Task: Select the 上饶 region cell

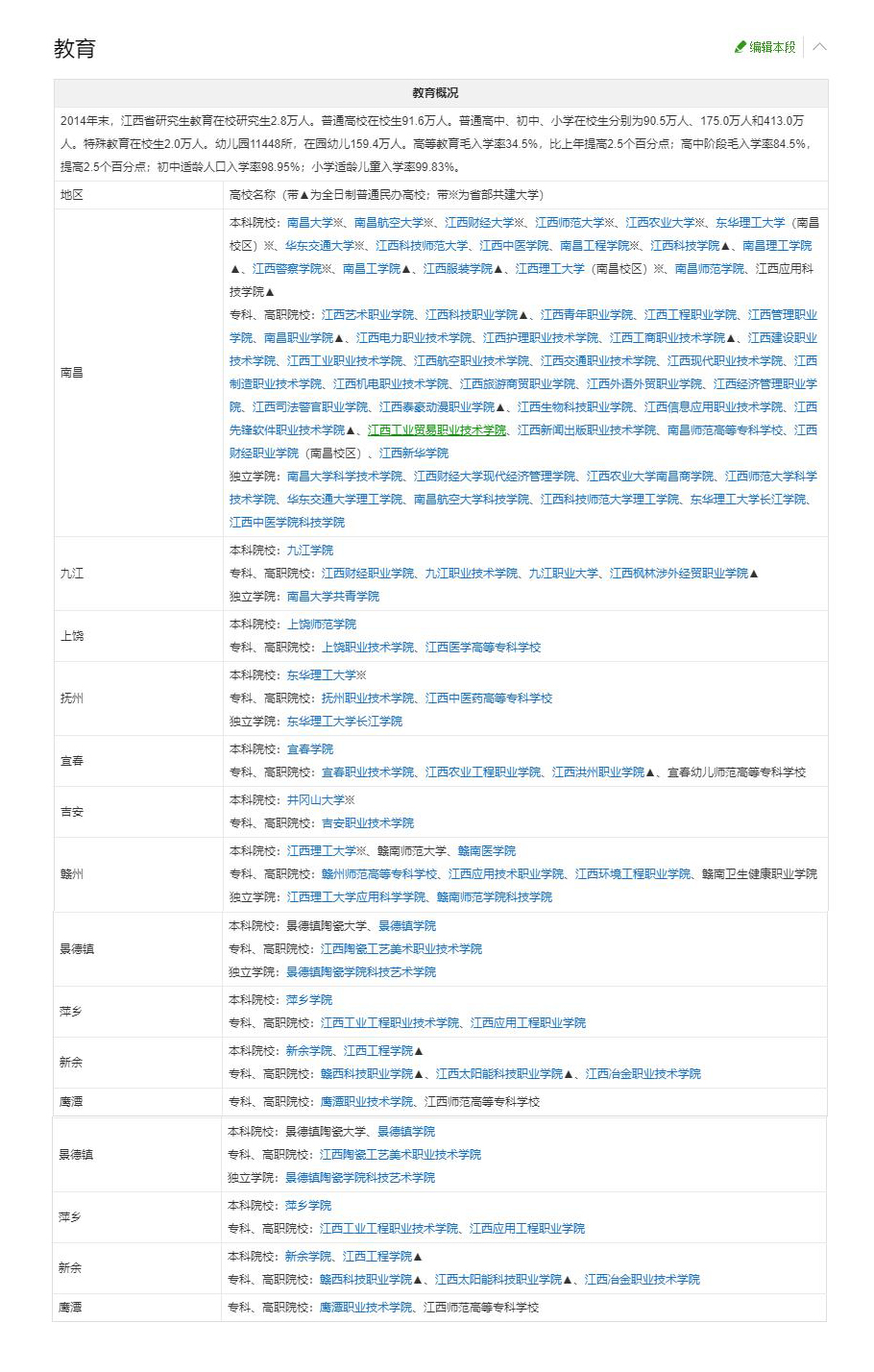Action: [138, 636]
